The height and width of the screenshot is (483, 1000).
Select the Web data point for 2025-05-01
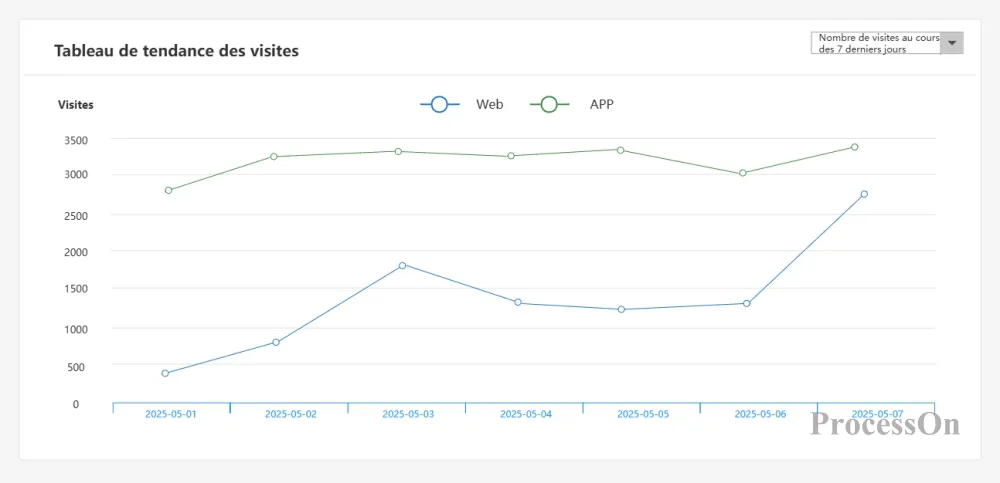[165, 374]
